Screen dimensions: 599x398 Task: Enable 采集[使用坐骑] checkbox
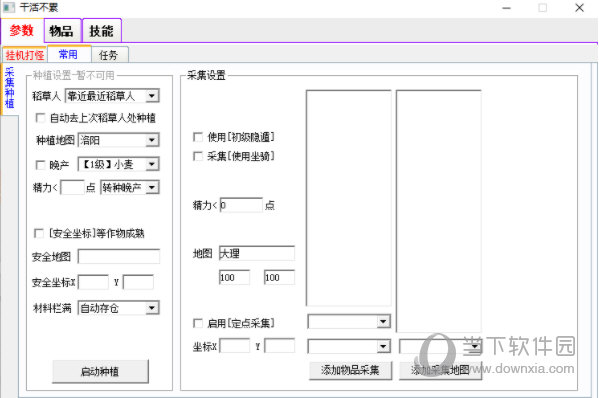198,156
